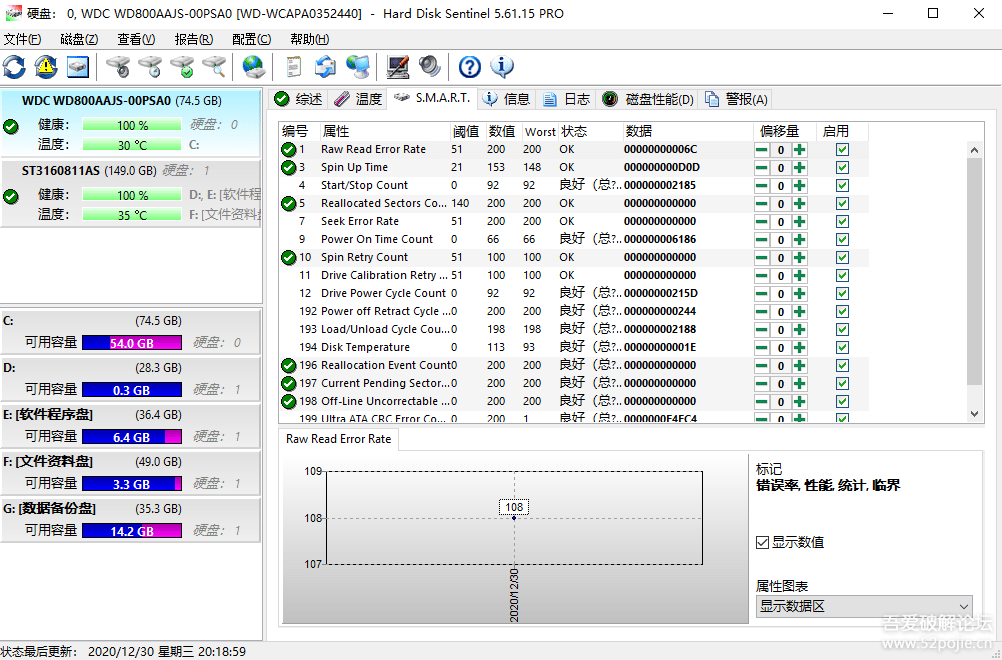Screen dimensions: 1002x660
Task: Open the 查看(V) menu
Action: pos(136,40)
